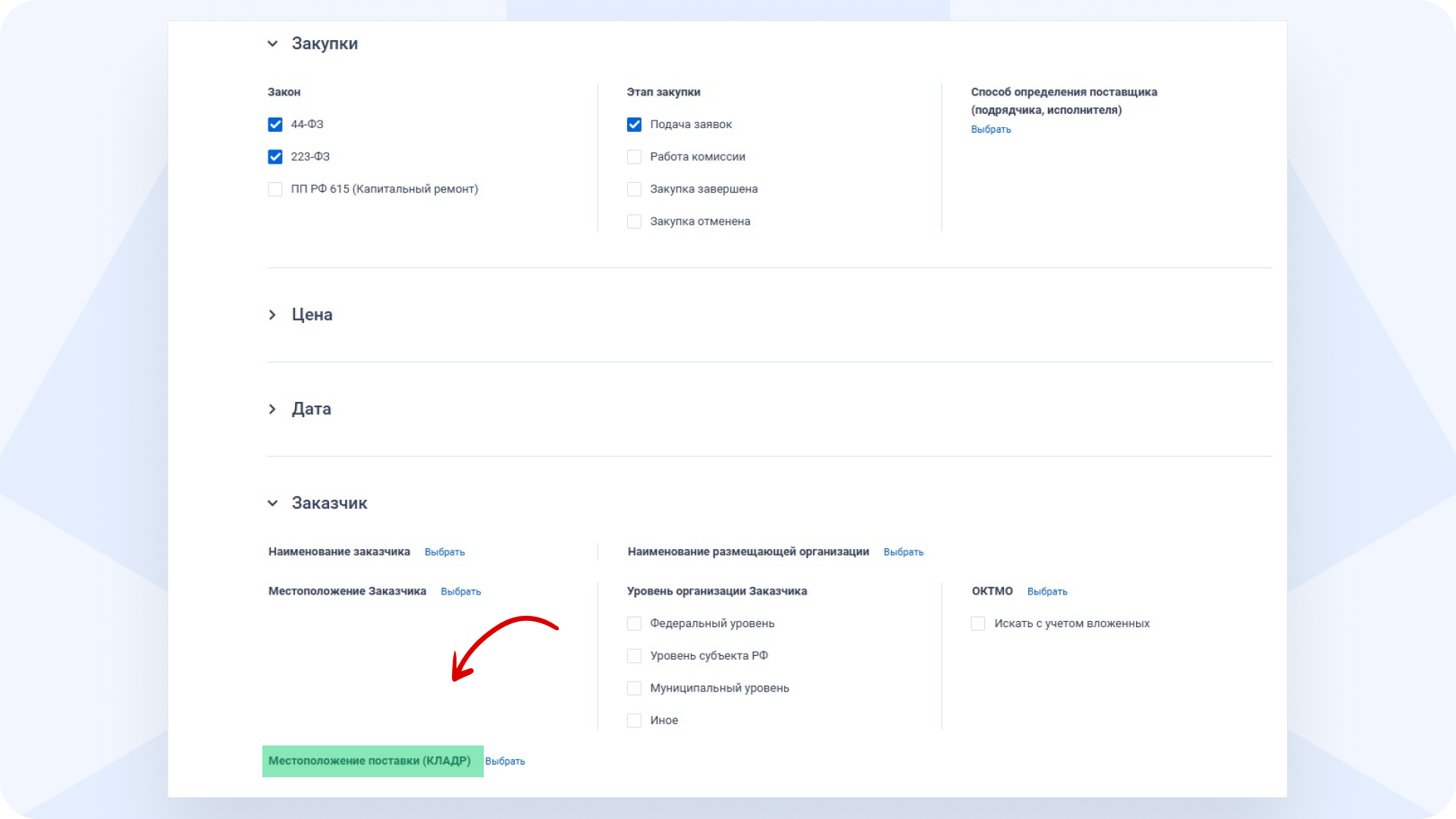Expand the Цена section chevron

(x=272, y=315)
